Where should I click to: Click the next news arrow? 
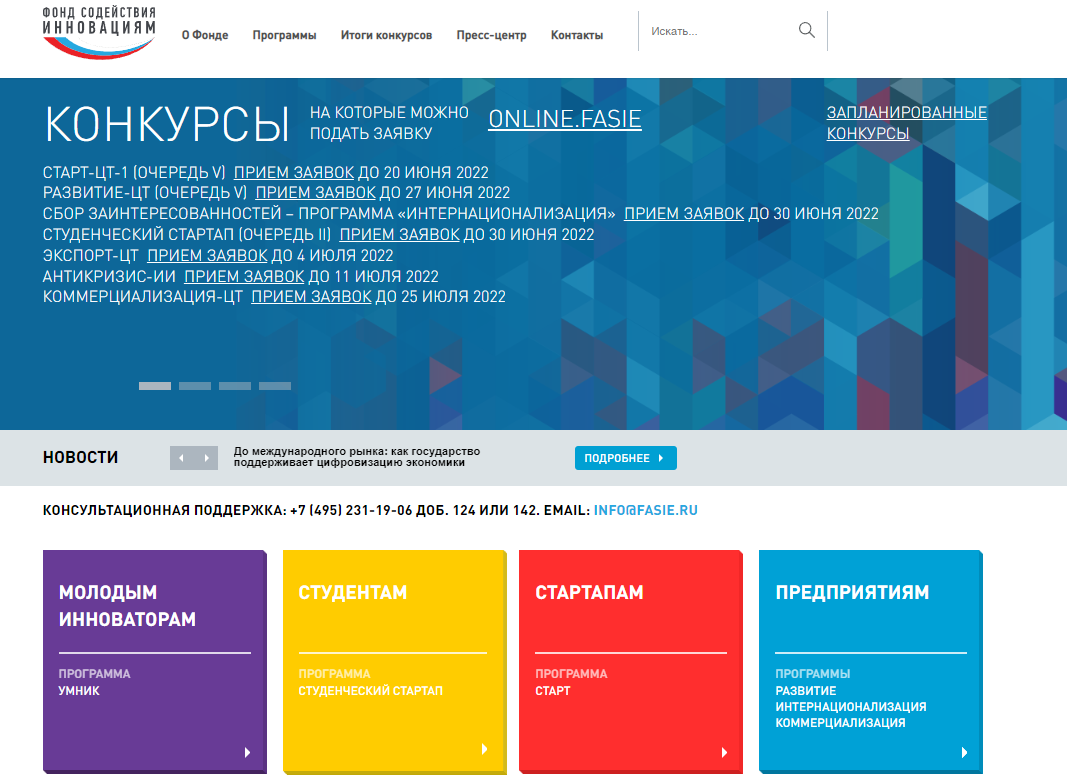click(206, 458)
